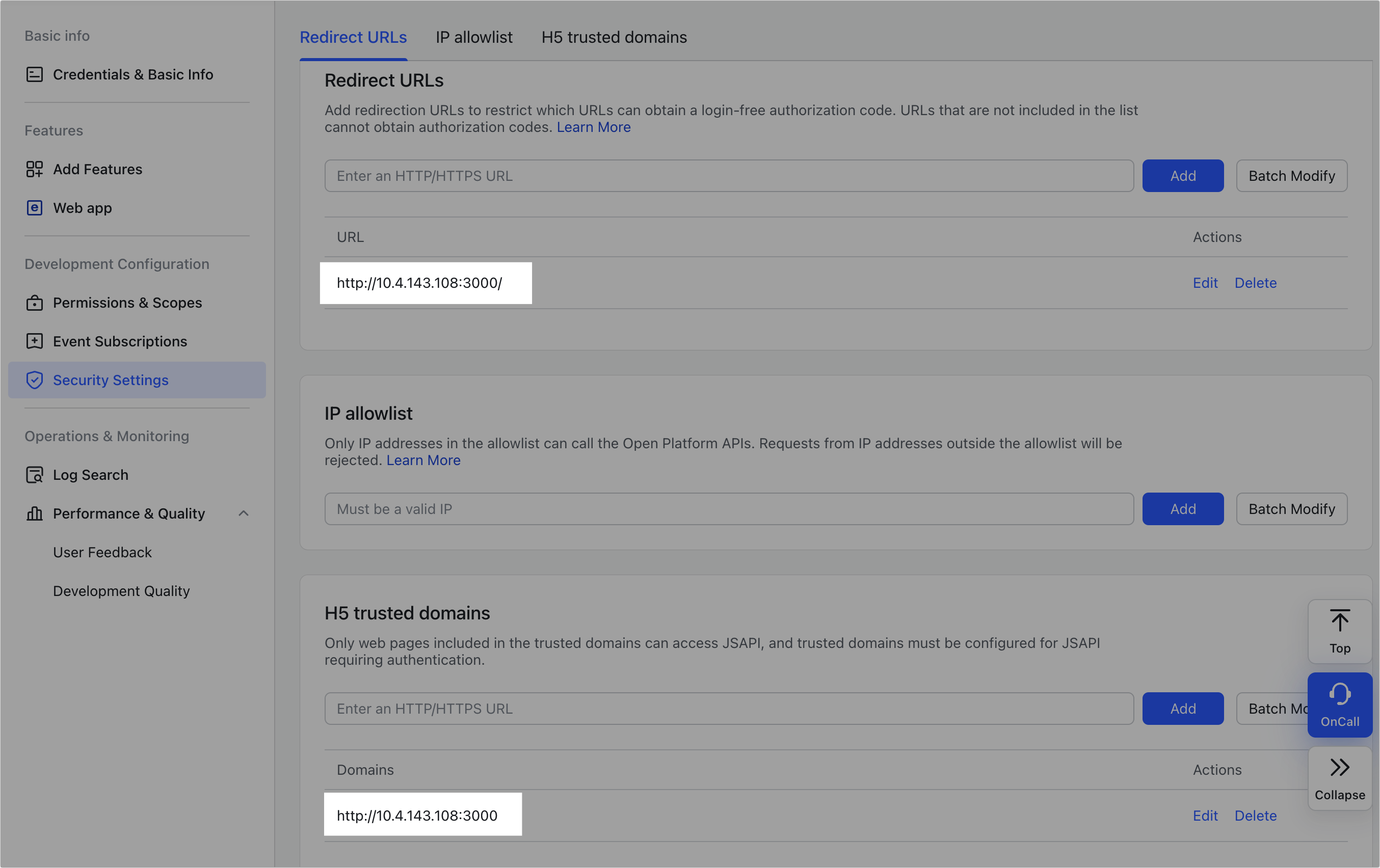
Task: Edit the redirect URL entry
Action: (x=1205, y=283)
